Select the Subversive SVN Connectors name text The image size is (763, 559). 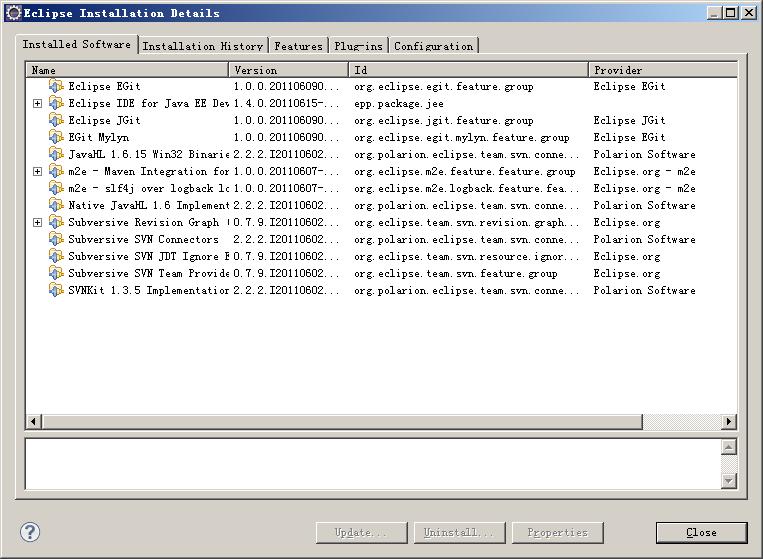[144, 240]
